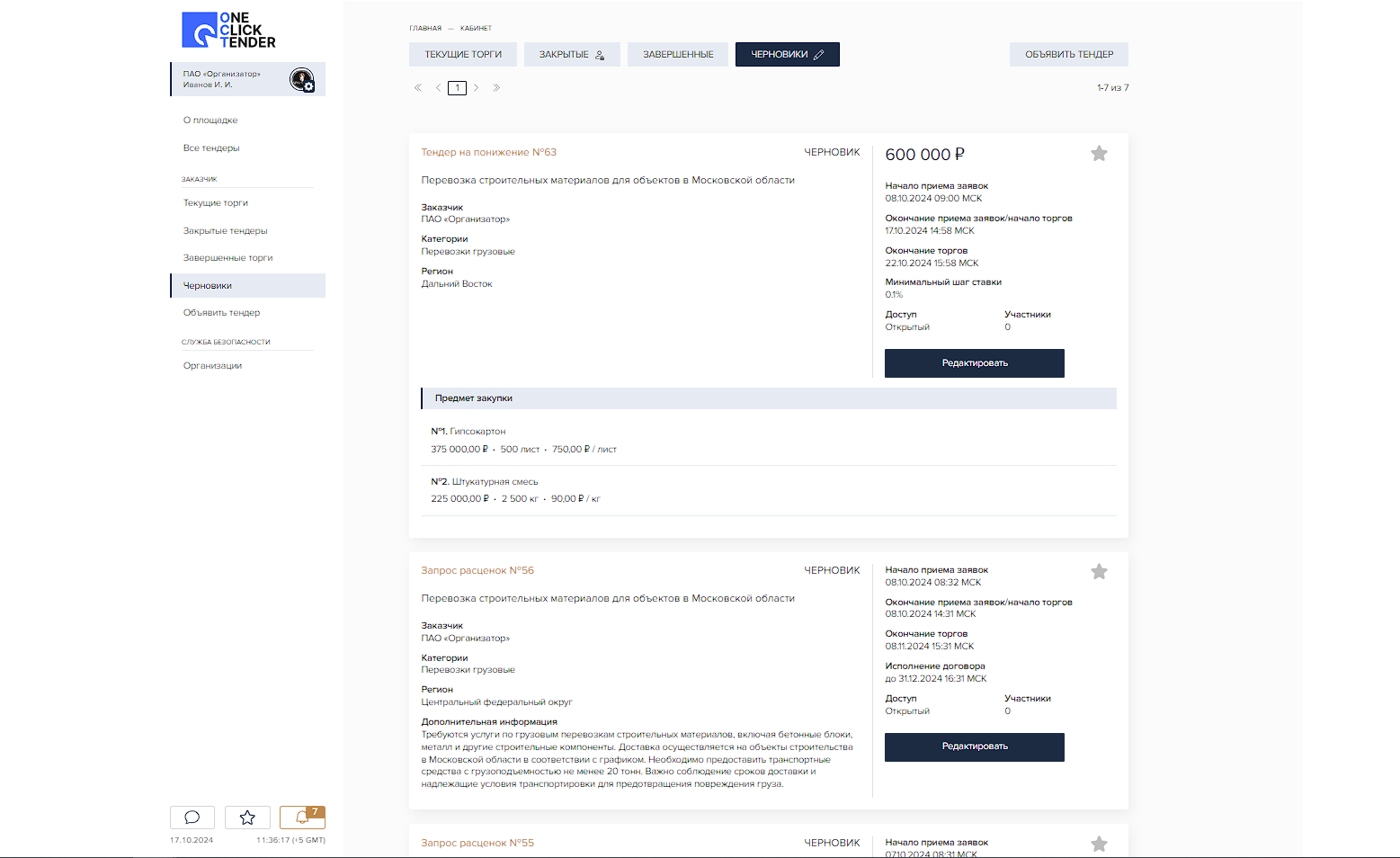
Task: Switch to the Закрытые tab
Action: coord(572,55)
